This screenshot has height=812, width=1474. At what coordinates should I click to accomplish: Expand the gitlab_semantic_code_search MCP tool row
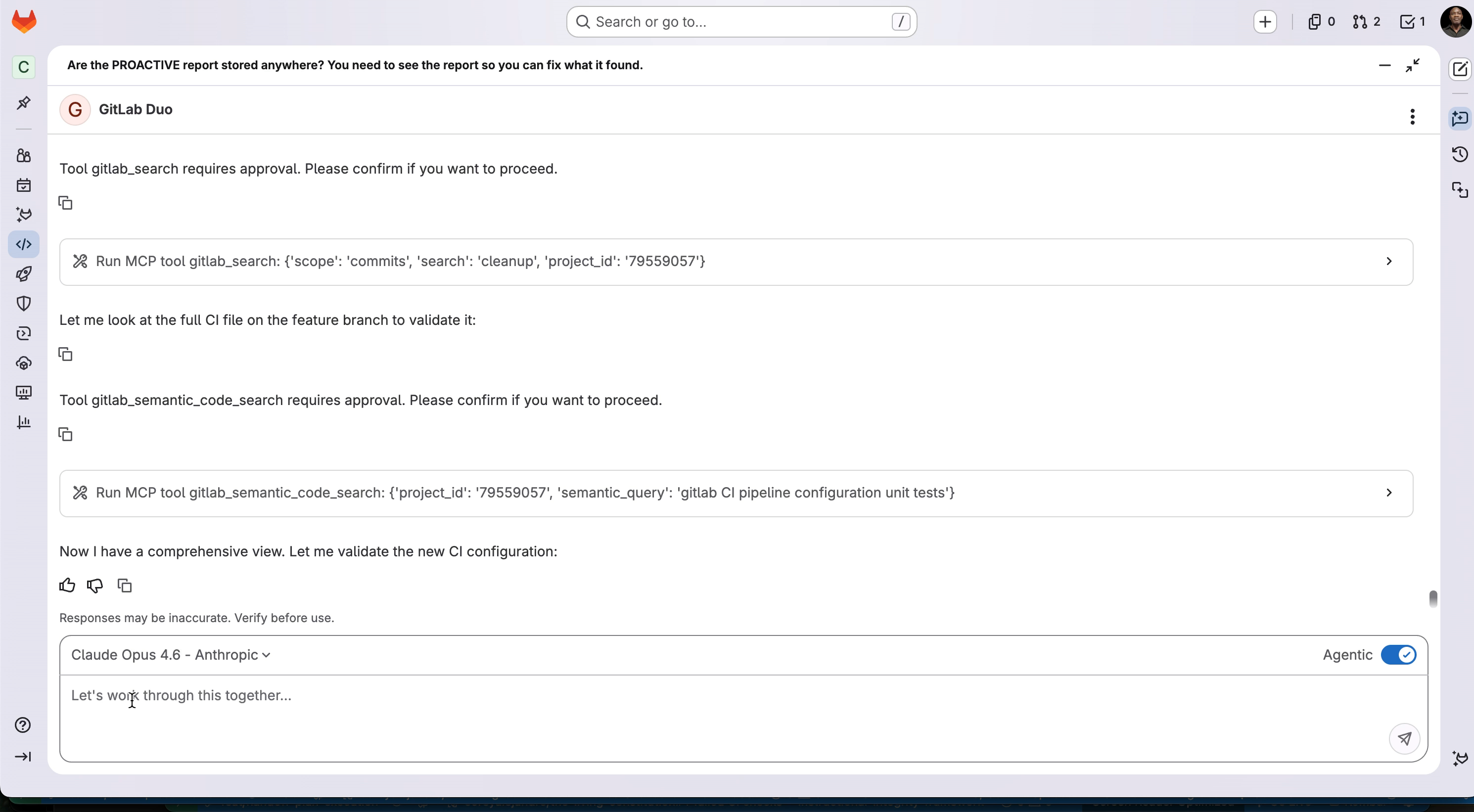[x=1389, y=493]
